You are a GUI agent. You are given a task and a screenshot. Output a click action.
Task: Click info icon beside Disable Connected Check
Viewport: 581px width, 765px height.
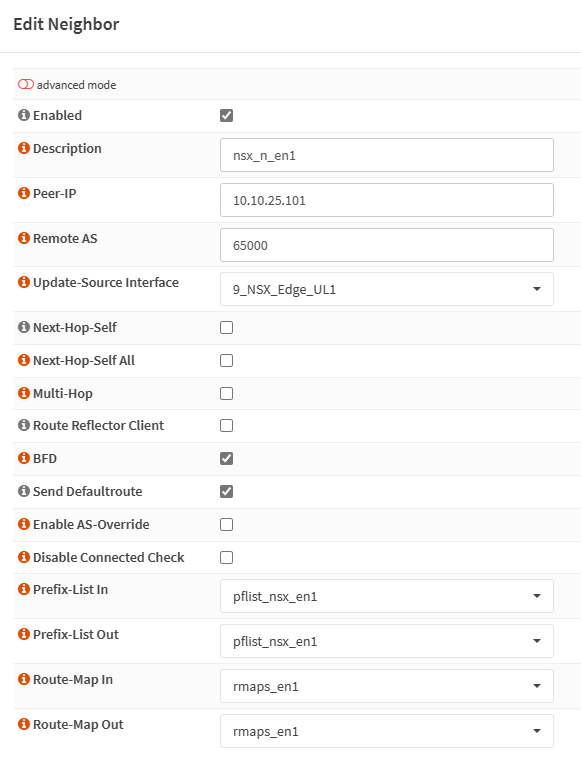24,557
